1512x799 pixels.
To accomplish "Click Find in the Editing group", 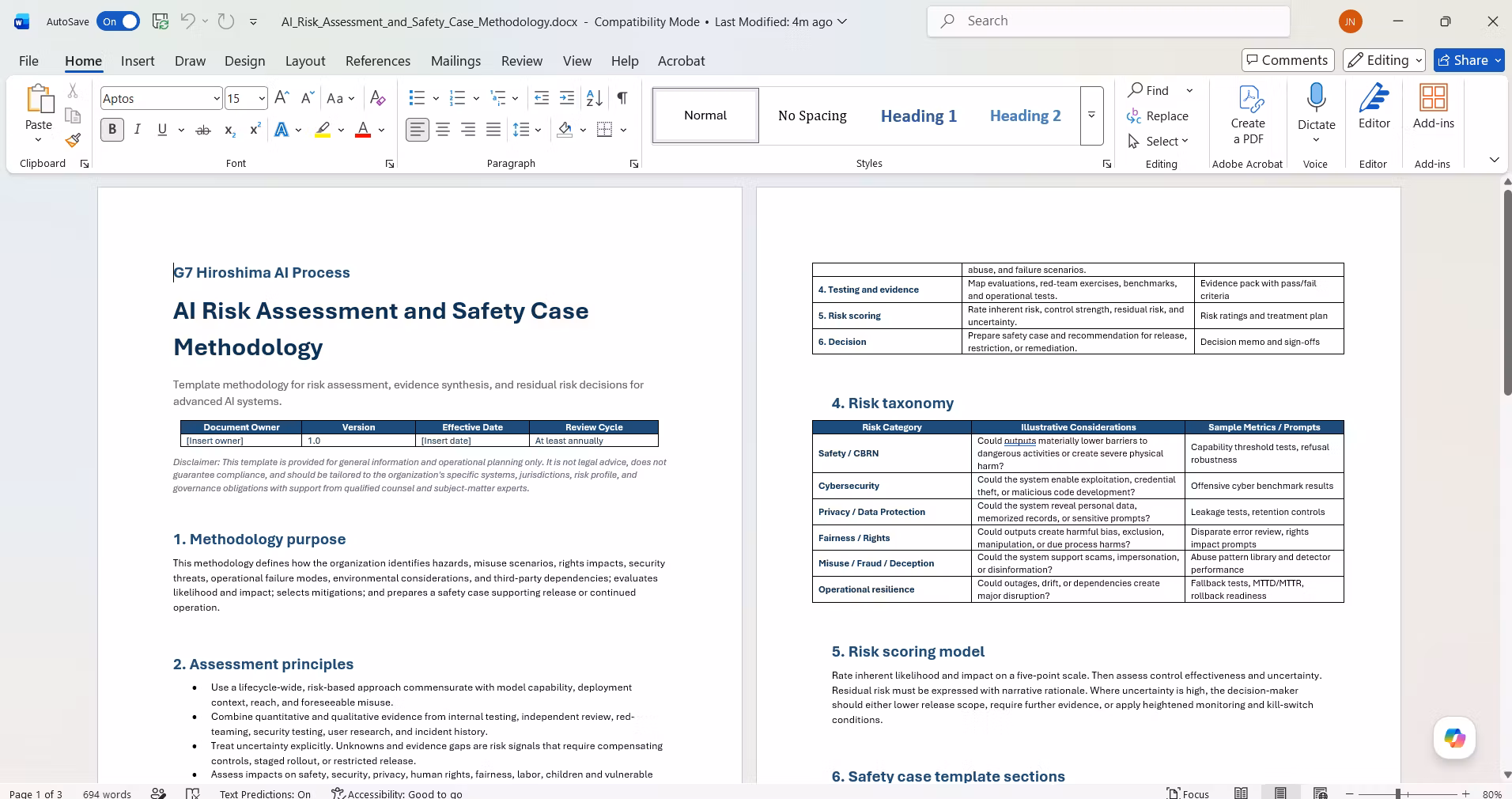I will (x=1149, y=90).
